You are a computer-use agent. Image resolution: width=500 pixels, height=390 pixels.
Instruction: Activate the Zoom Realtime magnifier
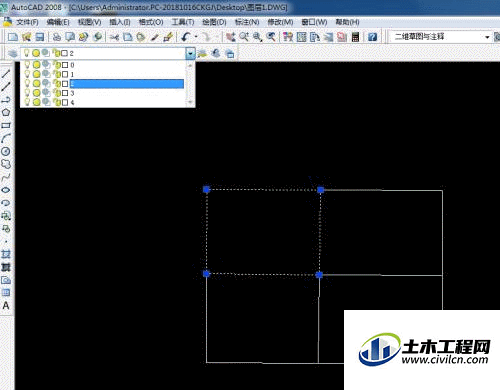tap(244, 37)
